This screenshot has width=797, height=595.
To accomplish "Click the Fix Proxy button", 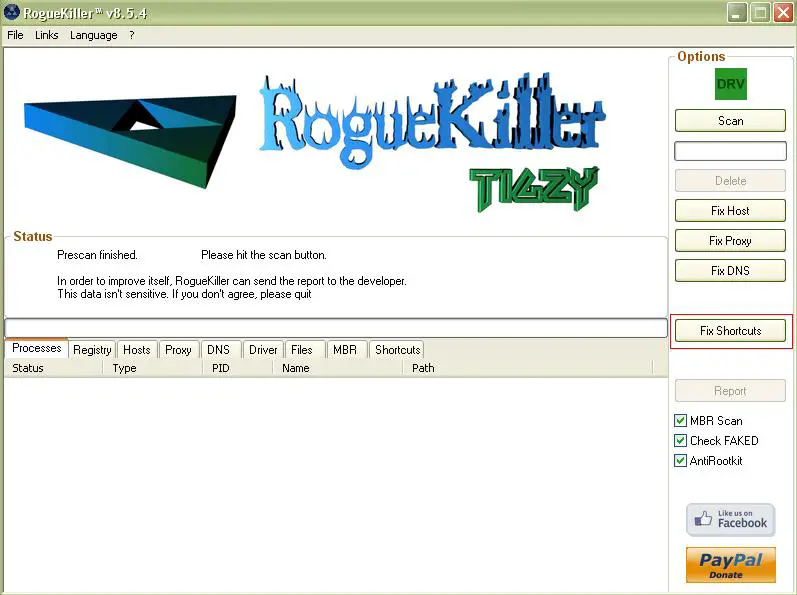I will click(x=730, y=240).
